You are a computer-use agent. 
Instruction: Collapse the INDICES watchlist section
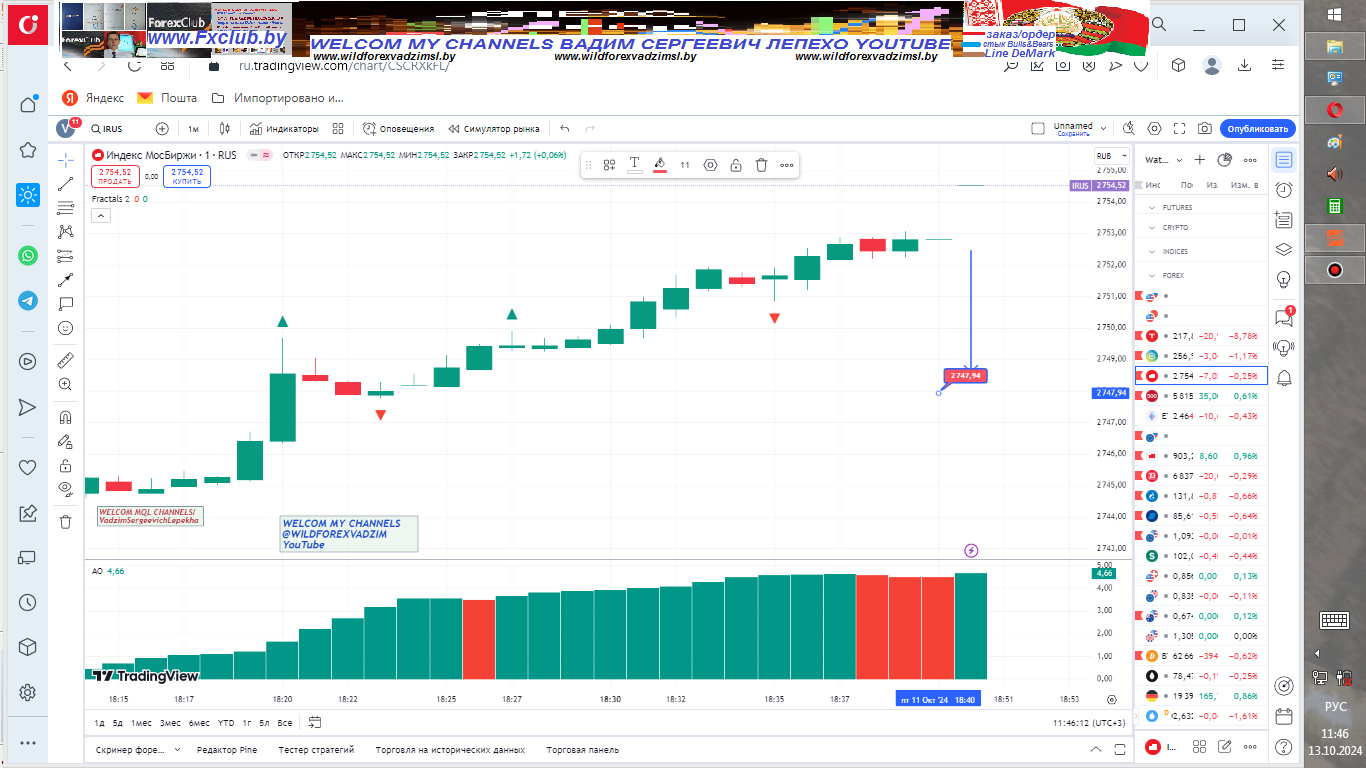coord(1151,252)
